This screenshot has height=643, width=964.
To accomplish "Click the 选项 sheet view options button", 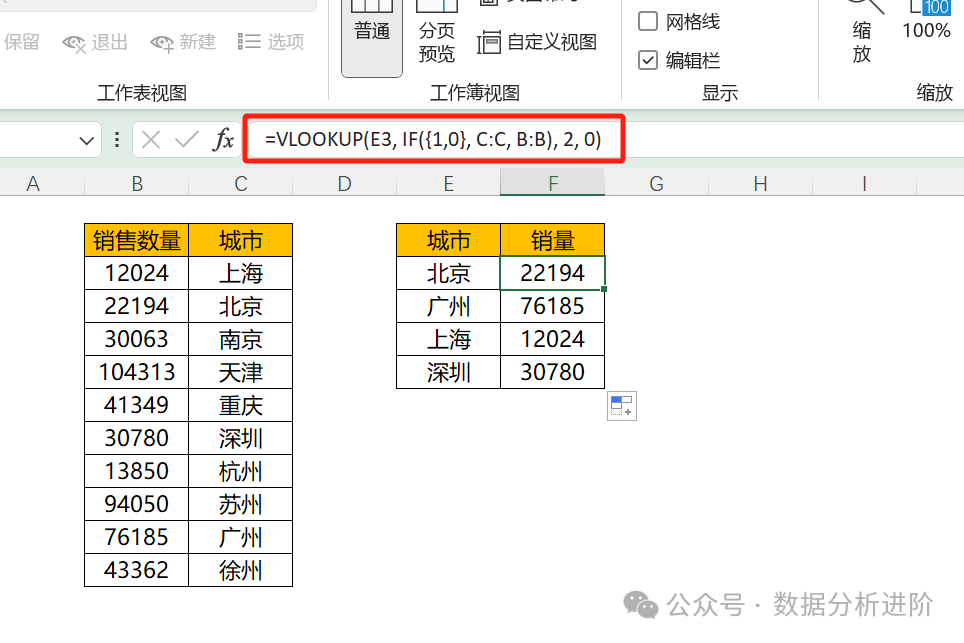I will 271,42.
